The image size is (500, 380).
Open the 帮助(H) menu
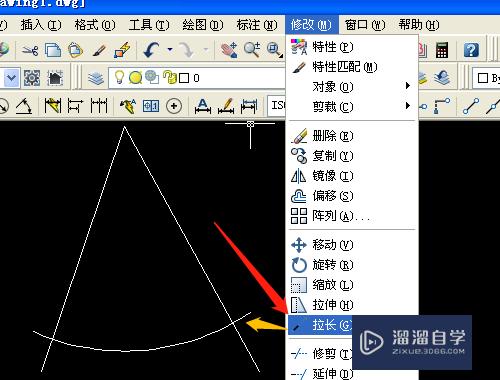click(419, 25)
